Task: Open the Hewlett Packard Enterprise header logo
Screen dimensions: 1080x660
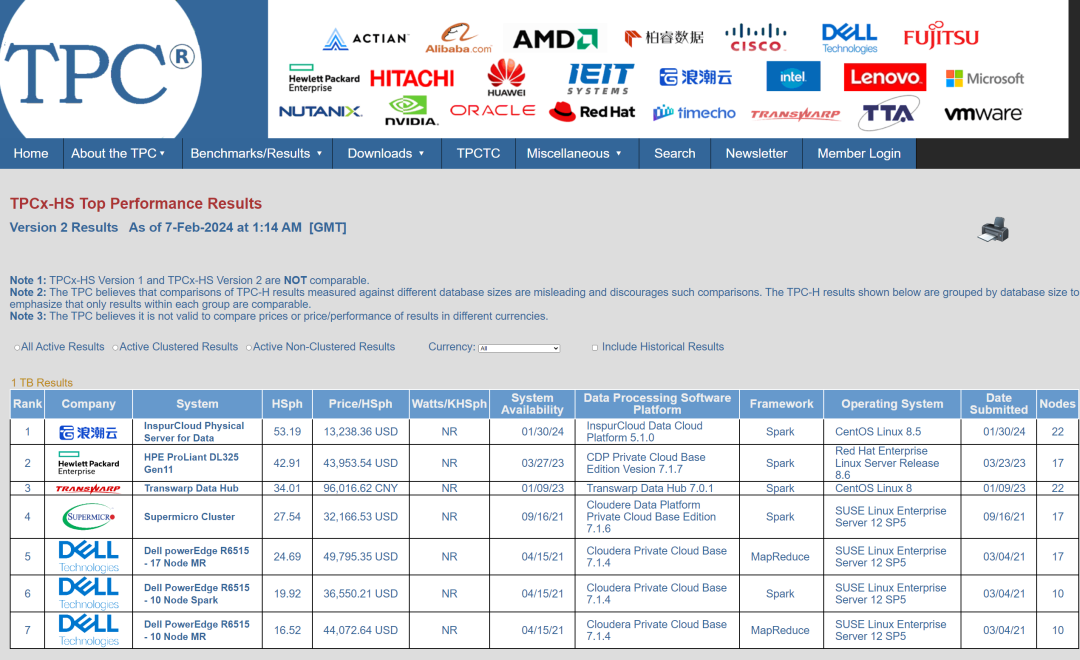Action: coord(324,78)
